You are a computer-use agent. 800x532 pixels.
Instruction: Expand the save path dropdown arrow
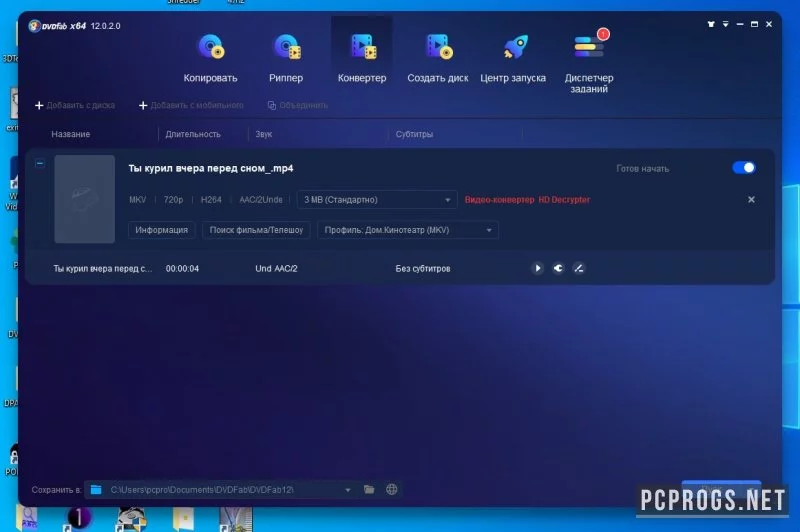coord(347,490)
